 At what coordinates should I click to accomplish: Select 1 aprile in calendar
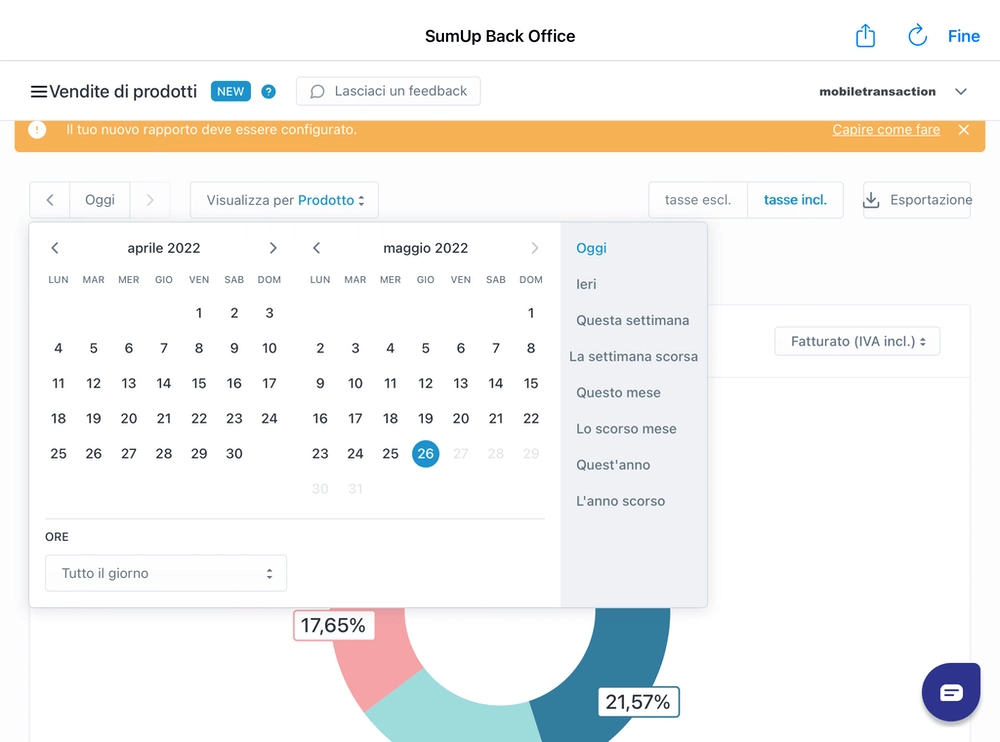pos(199,313)
